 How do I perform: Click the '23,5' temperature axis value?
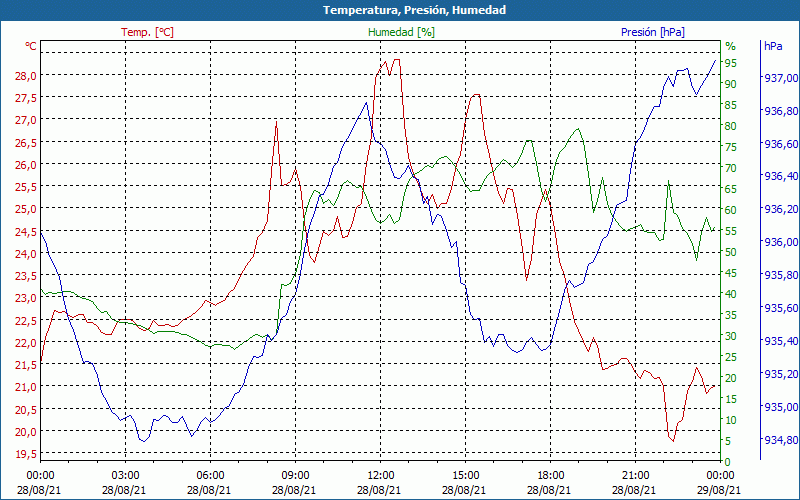click(26, 276)
